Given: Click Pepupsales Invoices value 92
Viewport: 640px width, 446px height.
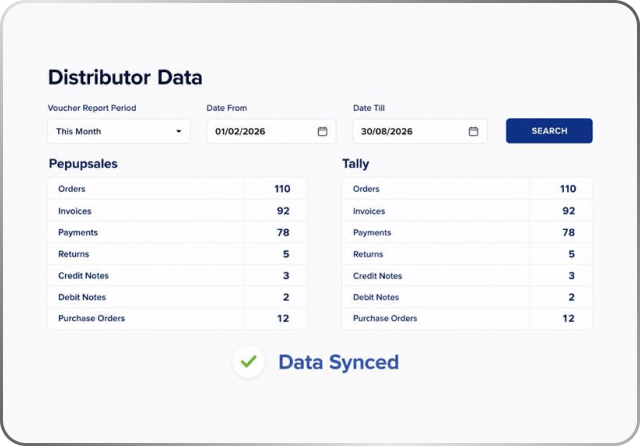Looking at the screenshot, I should (283, 211).
